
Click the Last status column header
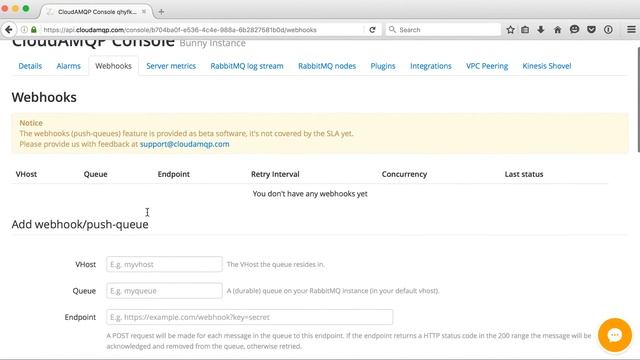coord(524,174)
